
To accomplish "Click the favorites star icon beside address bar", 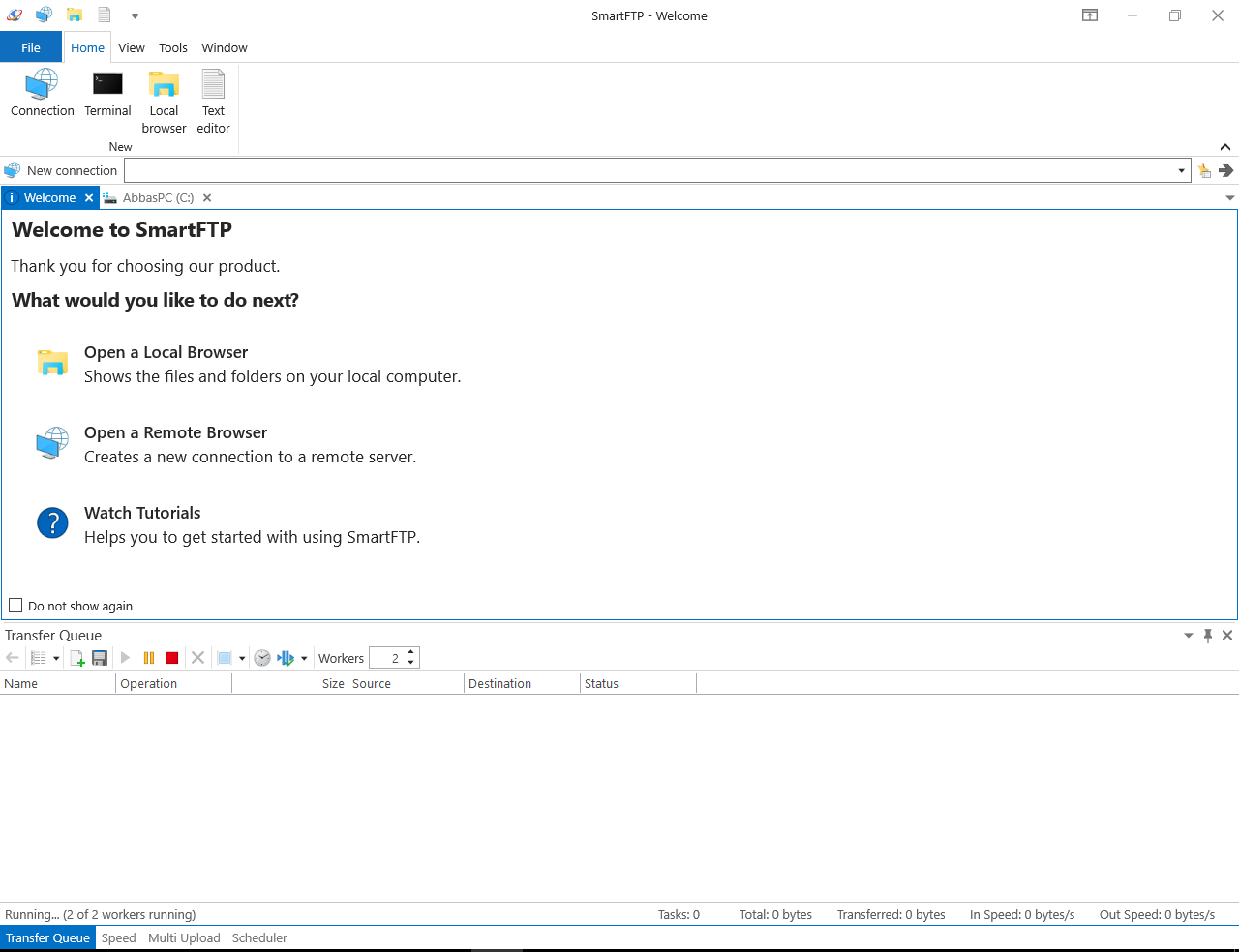I will coord(1204,170).
